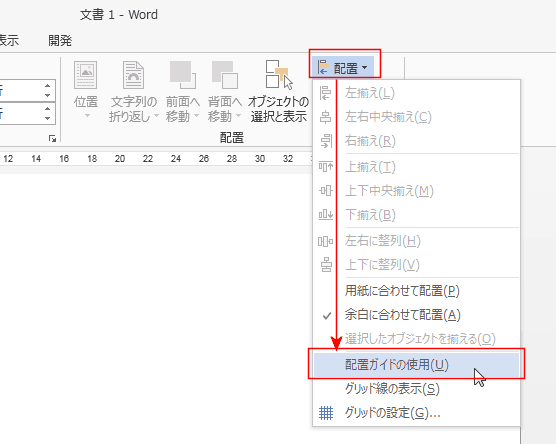
Task: Expand the 配置 alignment dropdown
Action: pos(343,68)
